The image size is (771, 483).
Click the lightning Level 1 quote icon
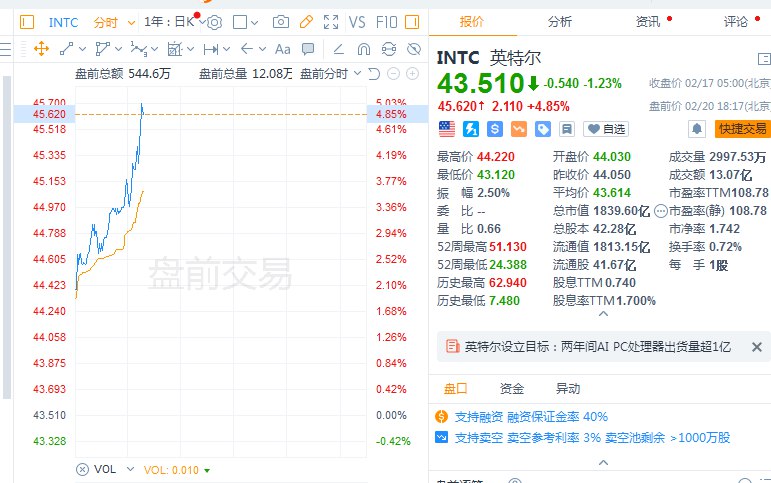point(471,129)
